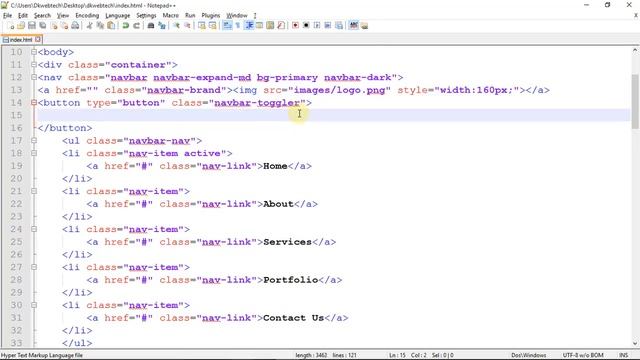640x360 pixels.
Task: Open the Encoding menu
Action: coord(87,16)
